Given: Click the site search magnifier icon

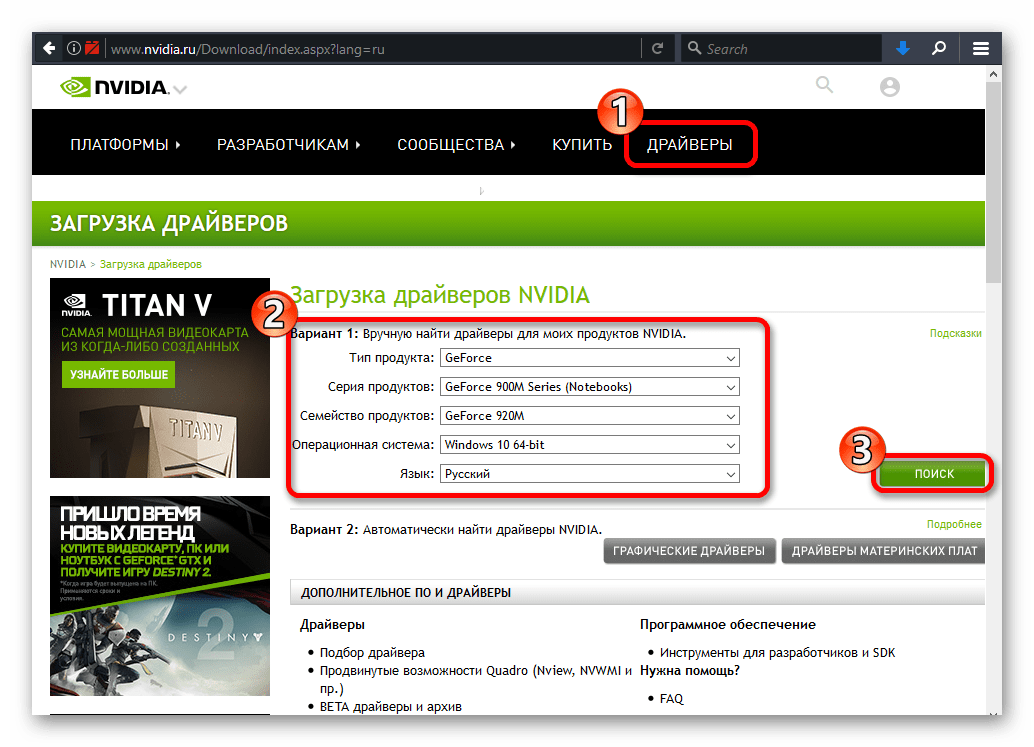Looking at the screenshot, I should tap(824, 86).
